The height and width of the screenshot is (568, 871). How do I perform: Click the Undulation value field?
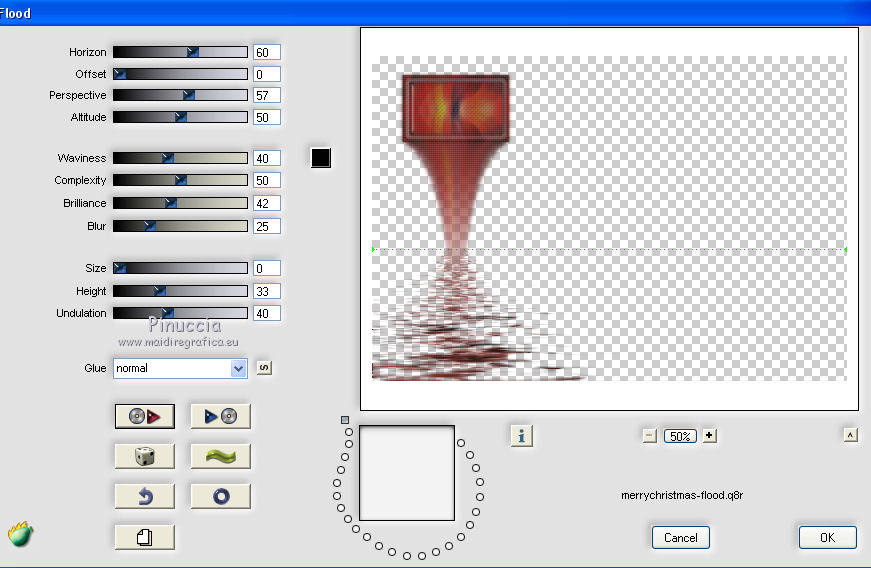[x=267, y=313]
